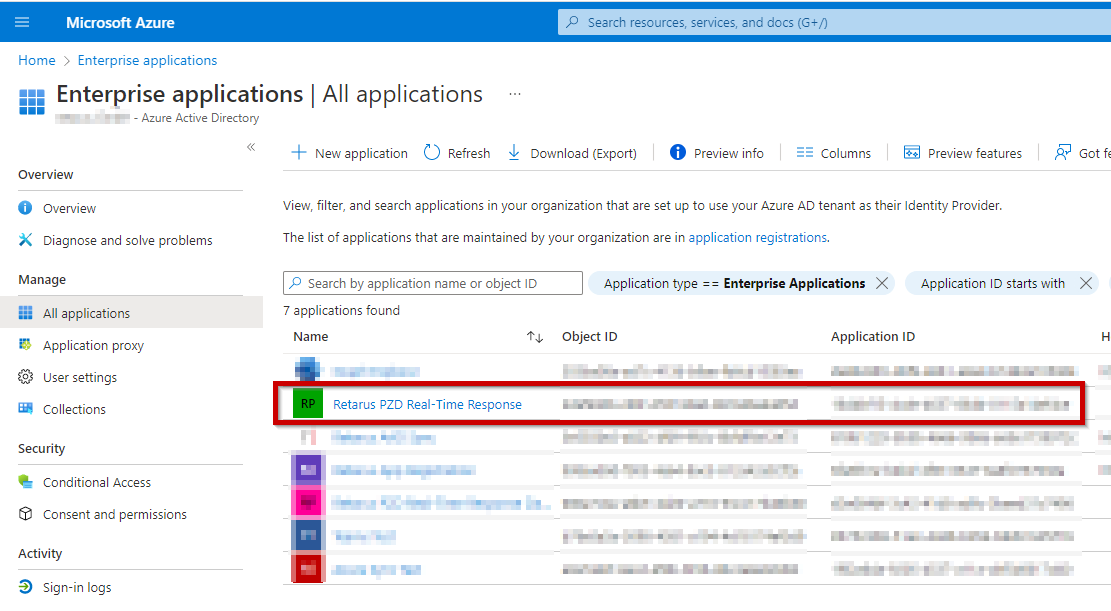
Task: Open the Azure portal hamburger menu
Action: click(x=22, y=22)
